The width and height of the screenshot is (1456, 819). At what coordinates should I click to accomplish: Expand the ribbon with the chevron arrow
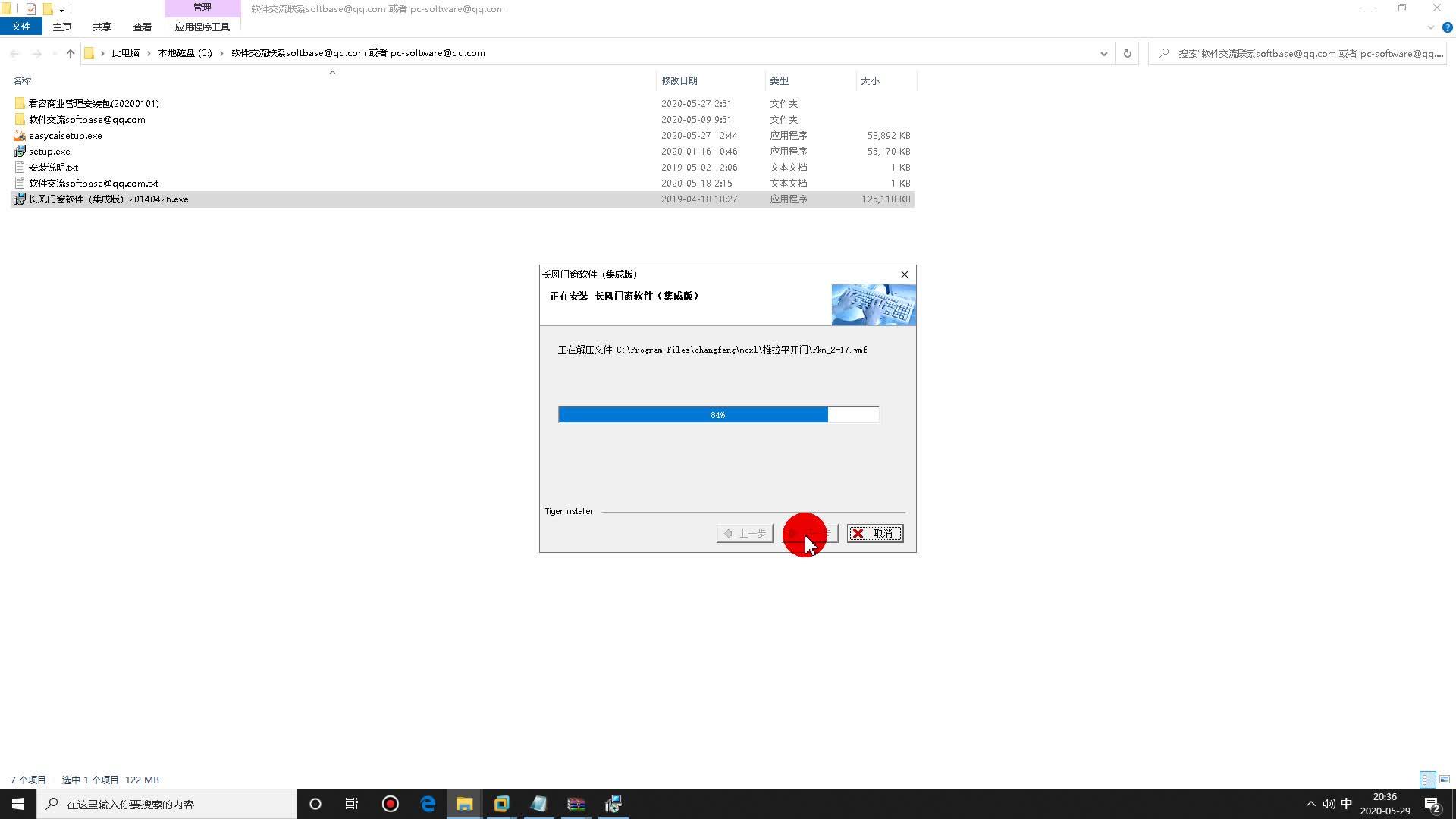pos(1430,27)
